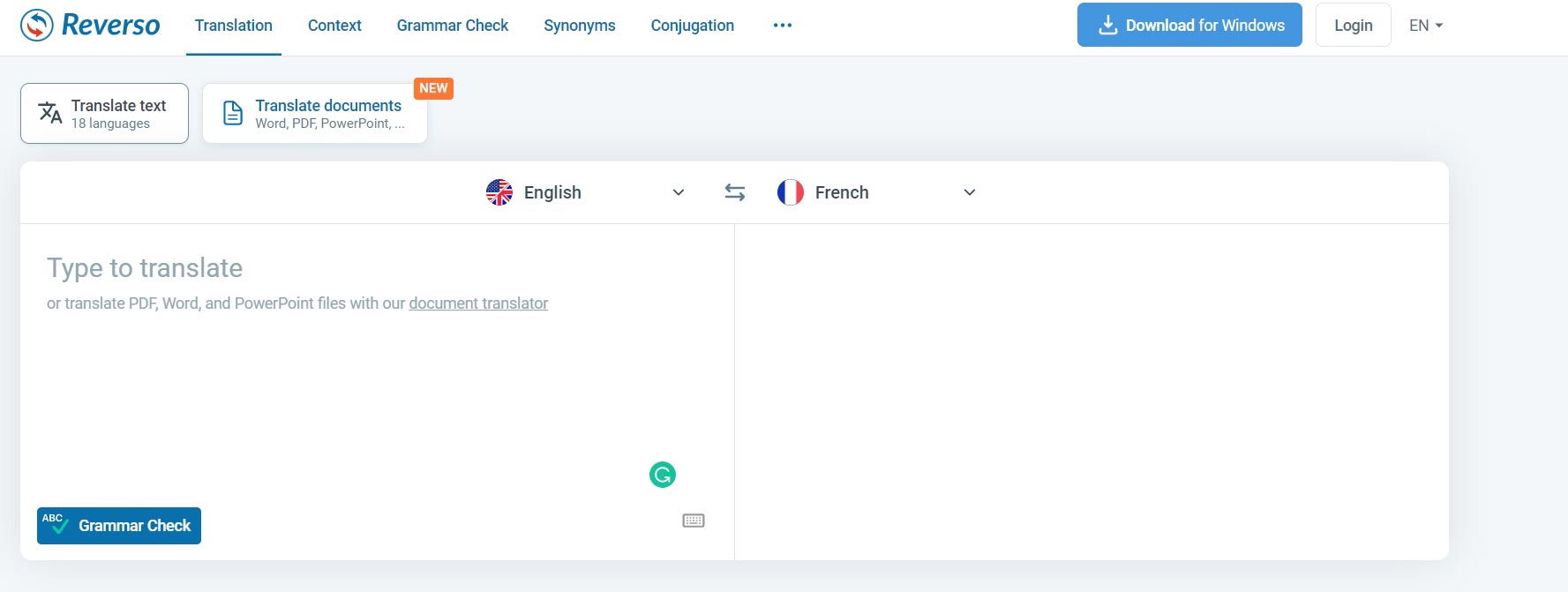The image size is (1568, 592).
Task: Click the UK/US flag icon beside English
Action: (499, 192)
